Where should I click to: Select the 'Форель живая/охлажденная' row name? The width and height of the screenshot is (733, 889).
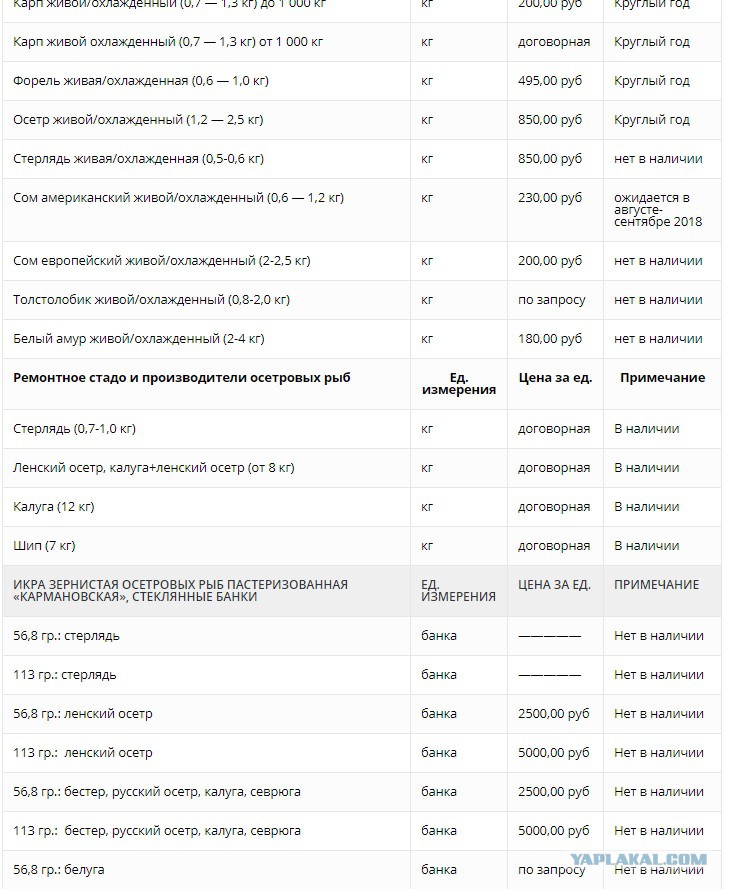tap(141, 81)
